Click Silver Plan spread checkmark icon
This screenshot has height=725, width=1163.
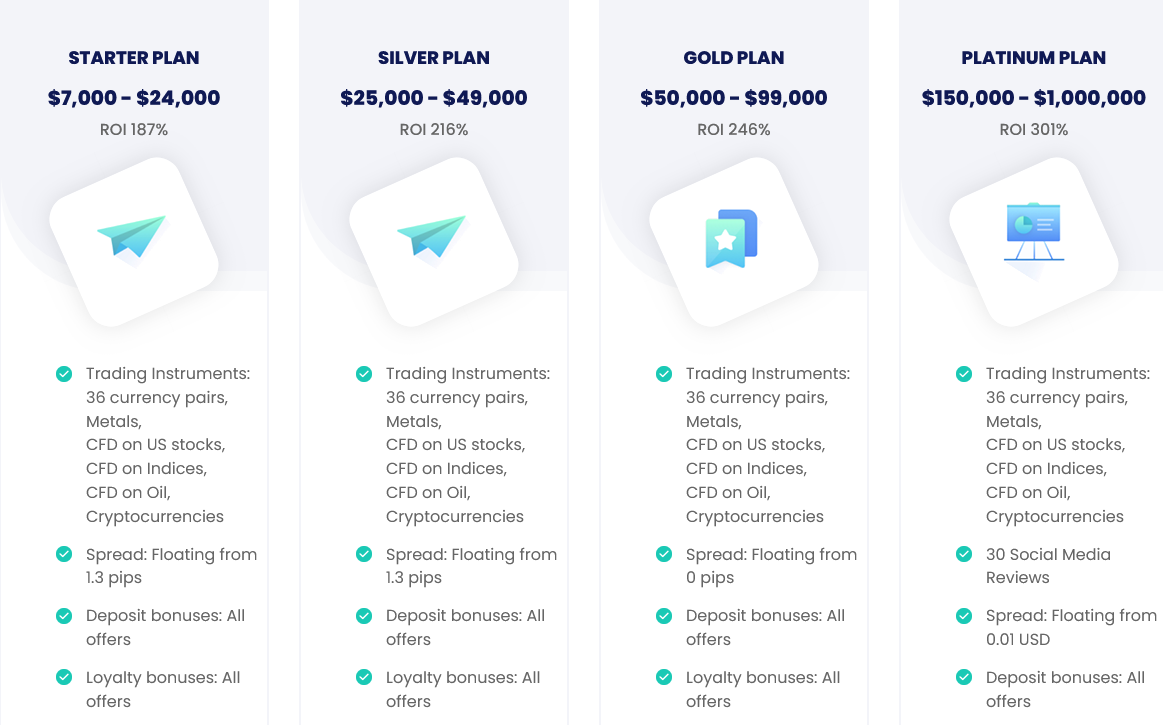tap(364, 554)
